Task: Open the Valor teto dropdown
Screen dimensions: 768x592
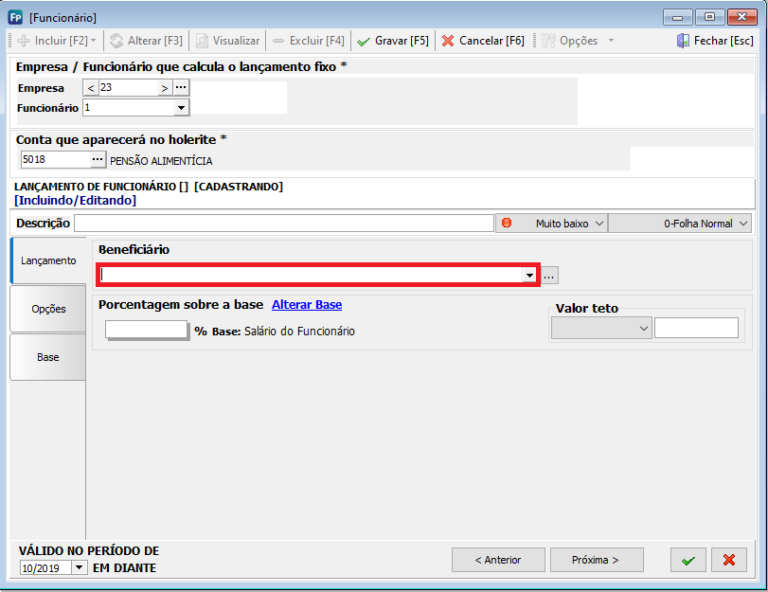Action: pyautogui.click(x=601, y=328)
